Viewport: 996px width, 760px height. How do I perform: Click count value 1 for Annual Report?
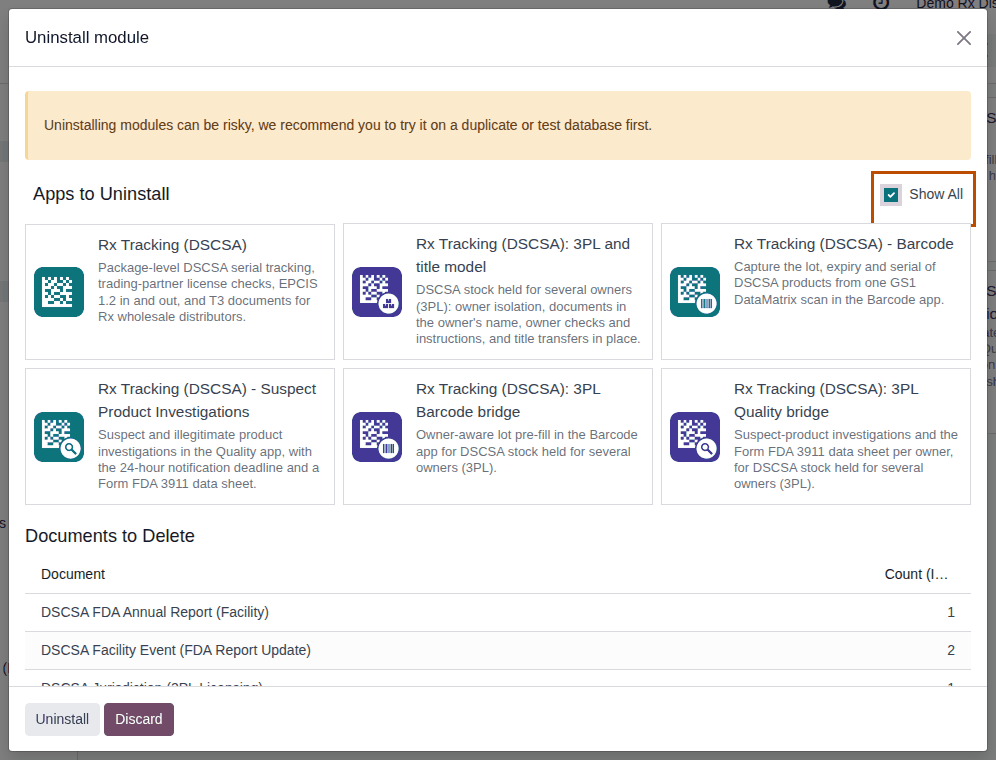(951, 613)
